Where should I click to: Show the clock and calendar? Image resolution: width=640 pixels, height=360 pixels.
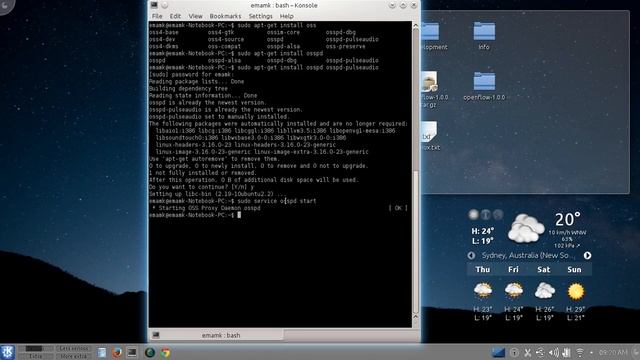coord(613,352)
